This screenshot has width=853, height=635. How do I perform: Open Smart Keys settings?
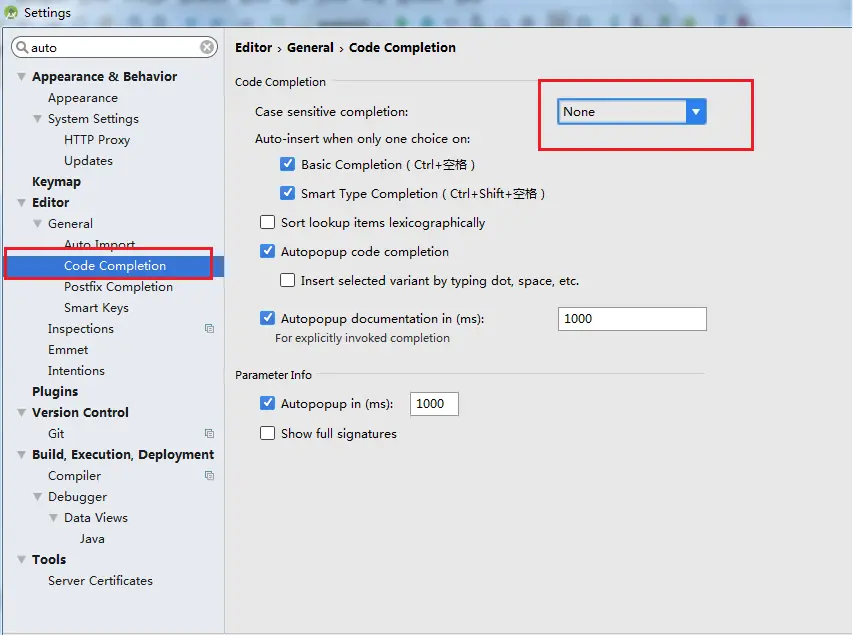[x=96, y=307]
